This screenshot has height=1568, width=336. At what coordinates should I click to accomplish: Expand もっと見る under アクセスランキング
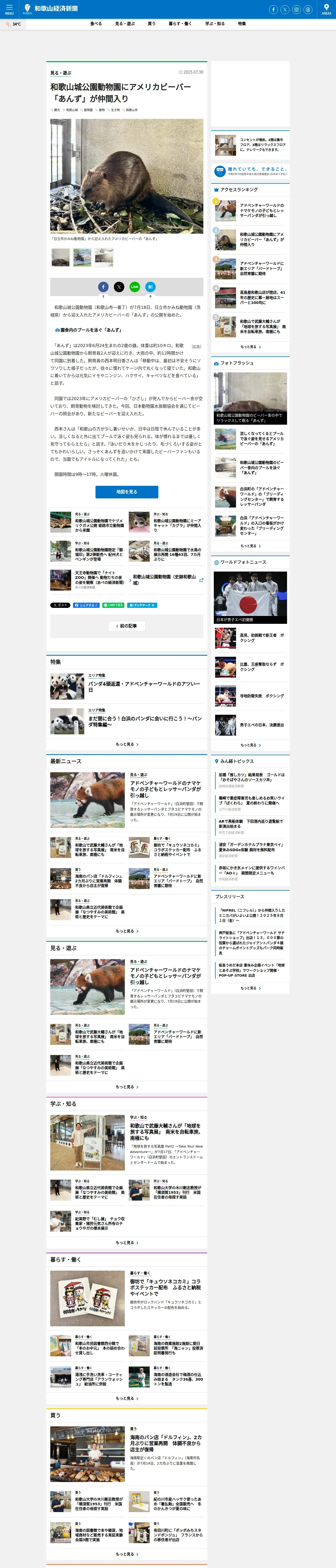pyautogui.click(x=251, y=347)
